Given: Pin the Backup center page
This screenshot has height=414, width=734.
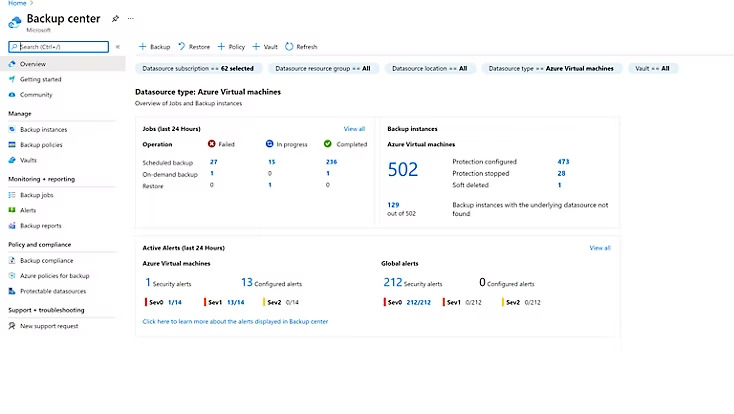Looking at the screenshot, I should (115, 19).
